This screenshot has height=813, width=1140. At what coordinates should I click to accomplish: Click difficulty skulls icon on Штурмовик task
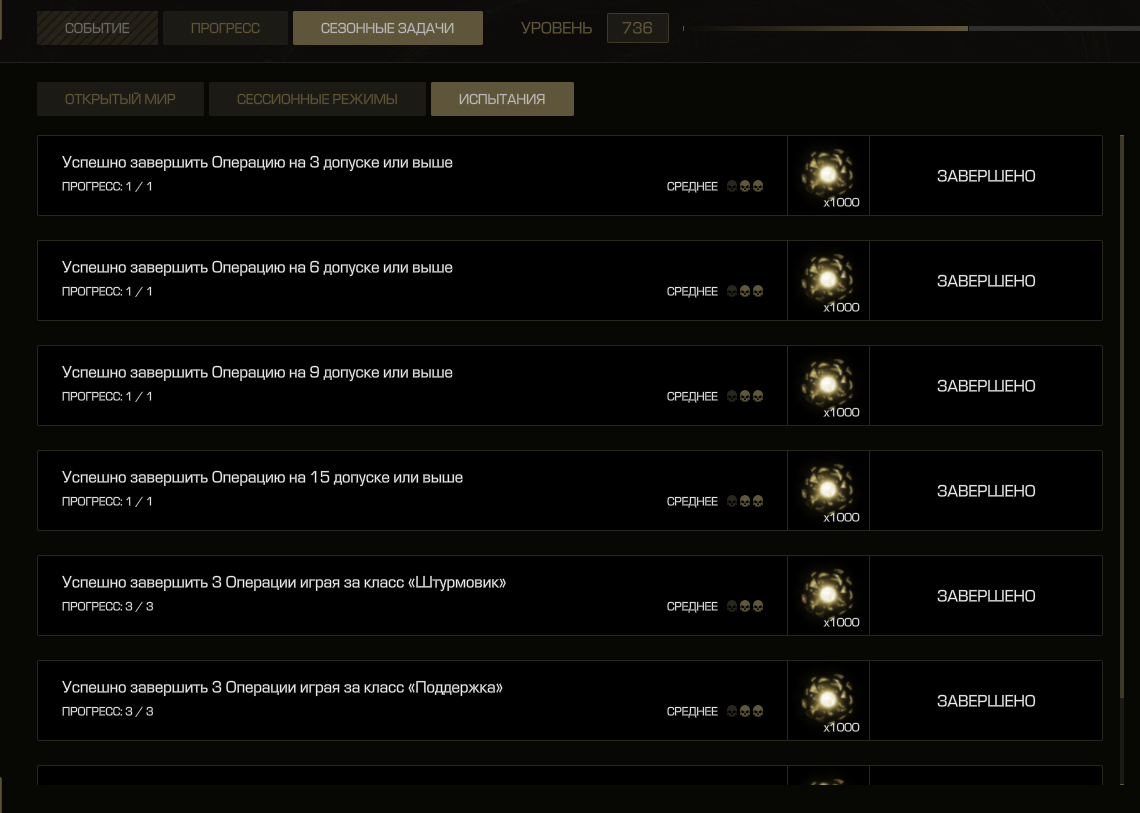(744, 606)
